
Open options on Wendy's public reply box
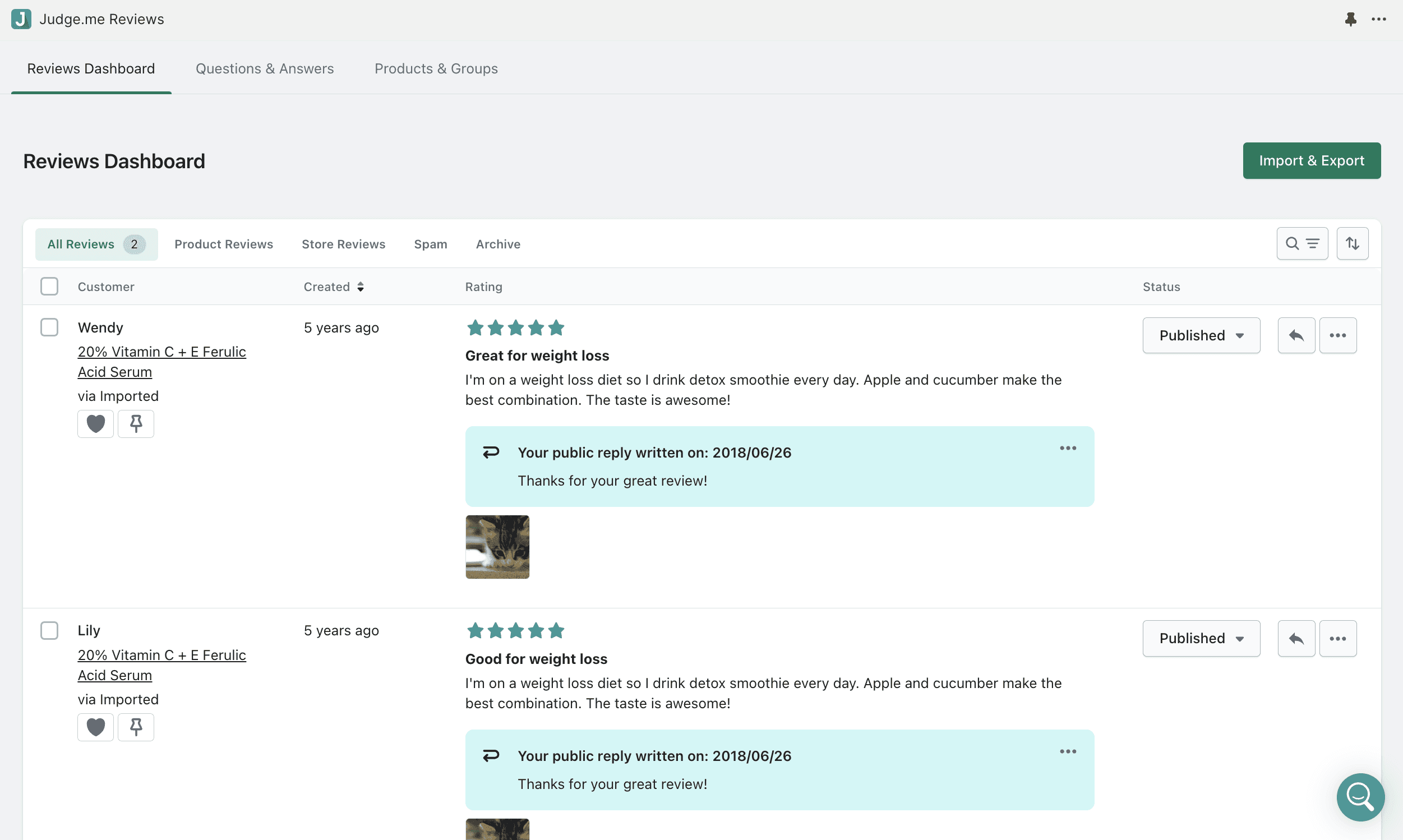pos(1067,448)
